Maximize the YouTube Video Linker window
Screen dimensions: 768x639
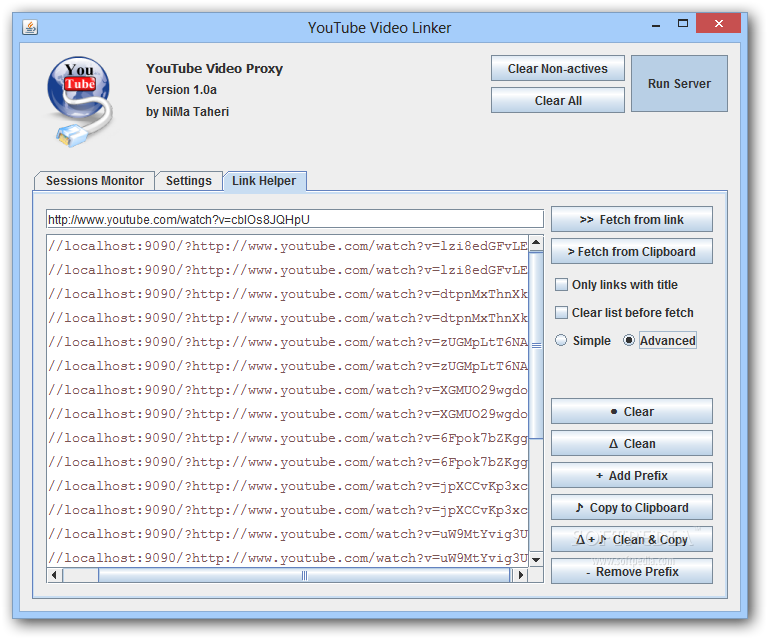pos(683,24)
